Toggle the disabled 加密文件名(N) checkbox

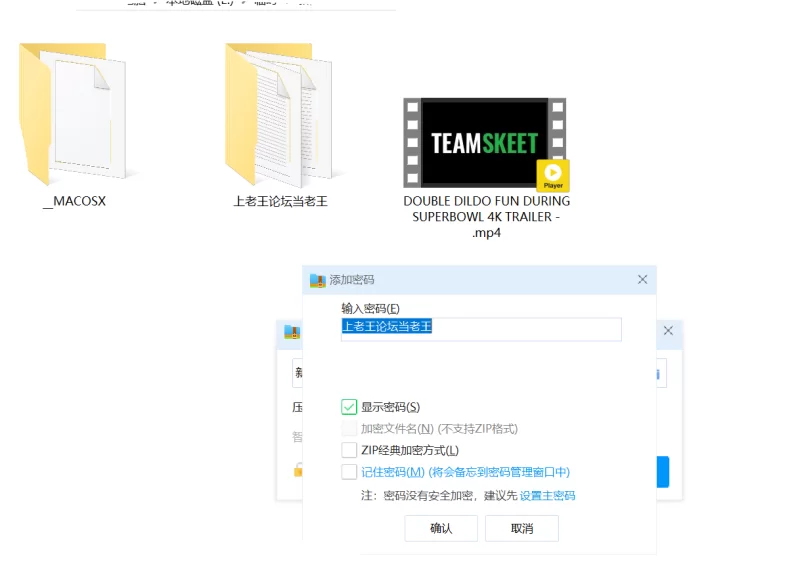[x=349, y=429]
